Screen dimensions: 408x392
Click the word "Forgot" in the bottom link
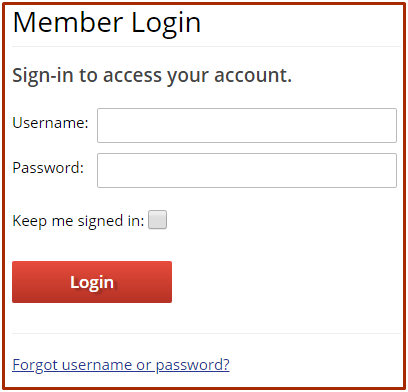coord(35,366)
